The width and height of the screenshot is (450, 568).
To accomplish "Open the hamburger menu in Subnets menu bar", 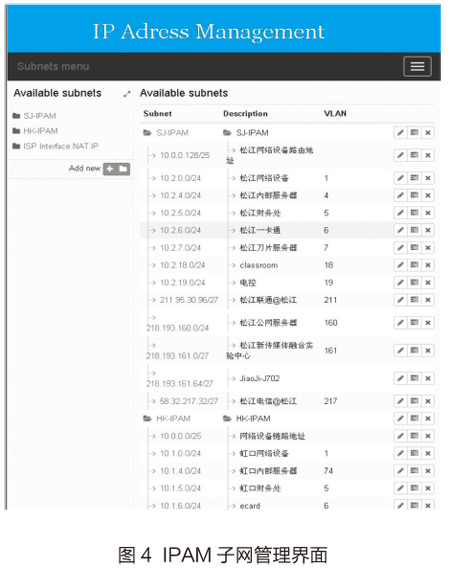I will click(417, 67).
